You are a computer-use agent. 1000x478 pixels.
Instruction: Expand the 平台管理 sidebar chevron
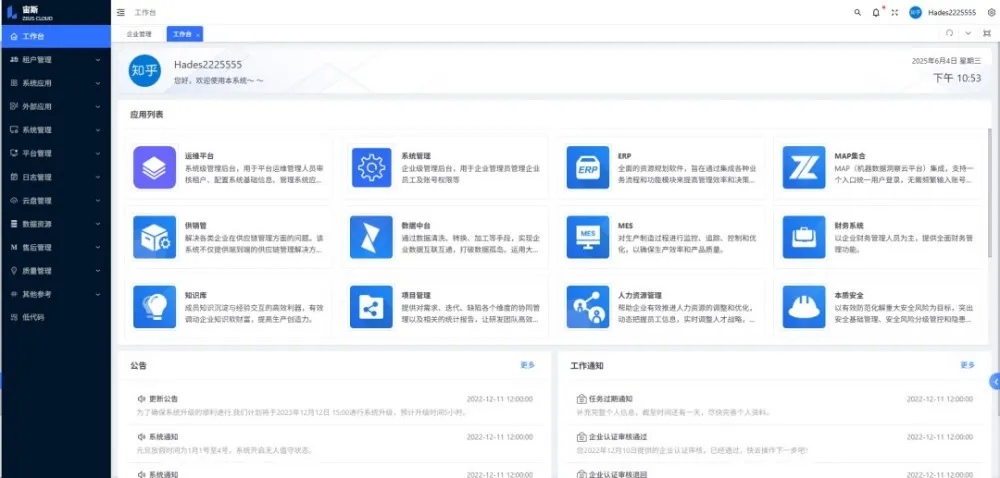click(98, 154)
